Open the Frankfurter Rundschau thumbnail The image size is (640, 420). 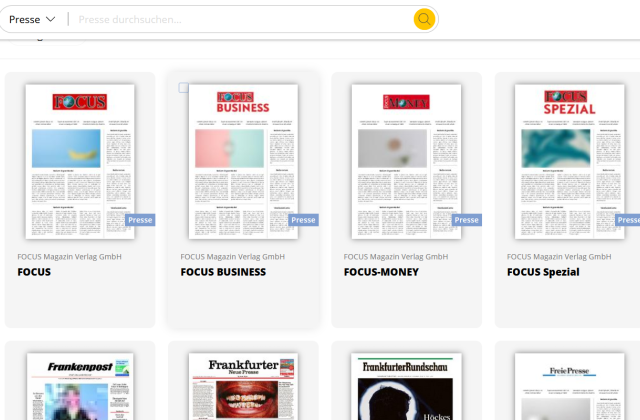coord(407,387)
